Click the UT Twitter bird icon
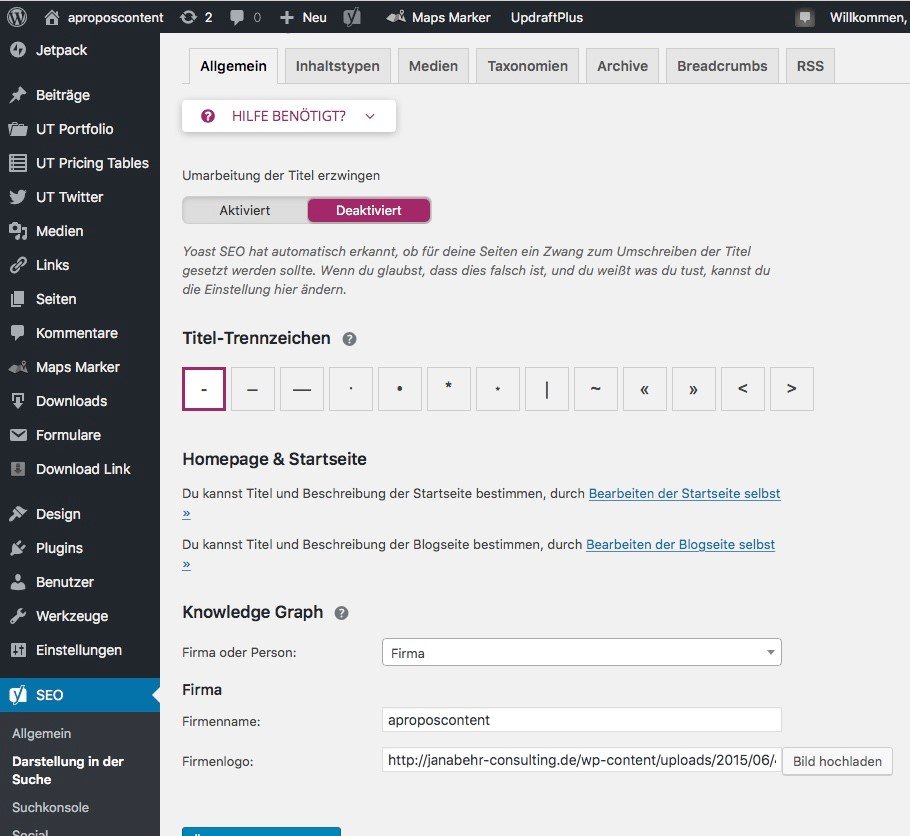This screenshot has width=910, height=836. pyautogui.click(x=18, y=197)
